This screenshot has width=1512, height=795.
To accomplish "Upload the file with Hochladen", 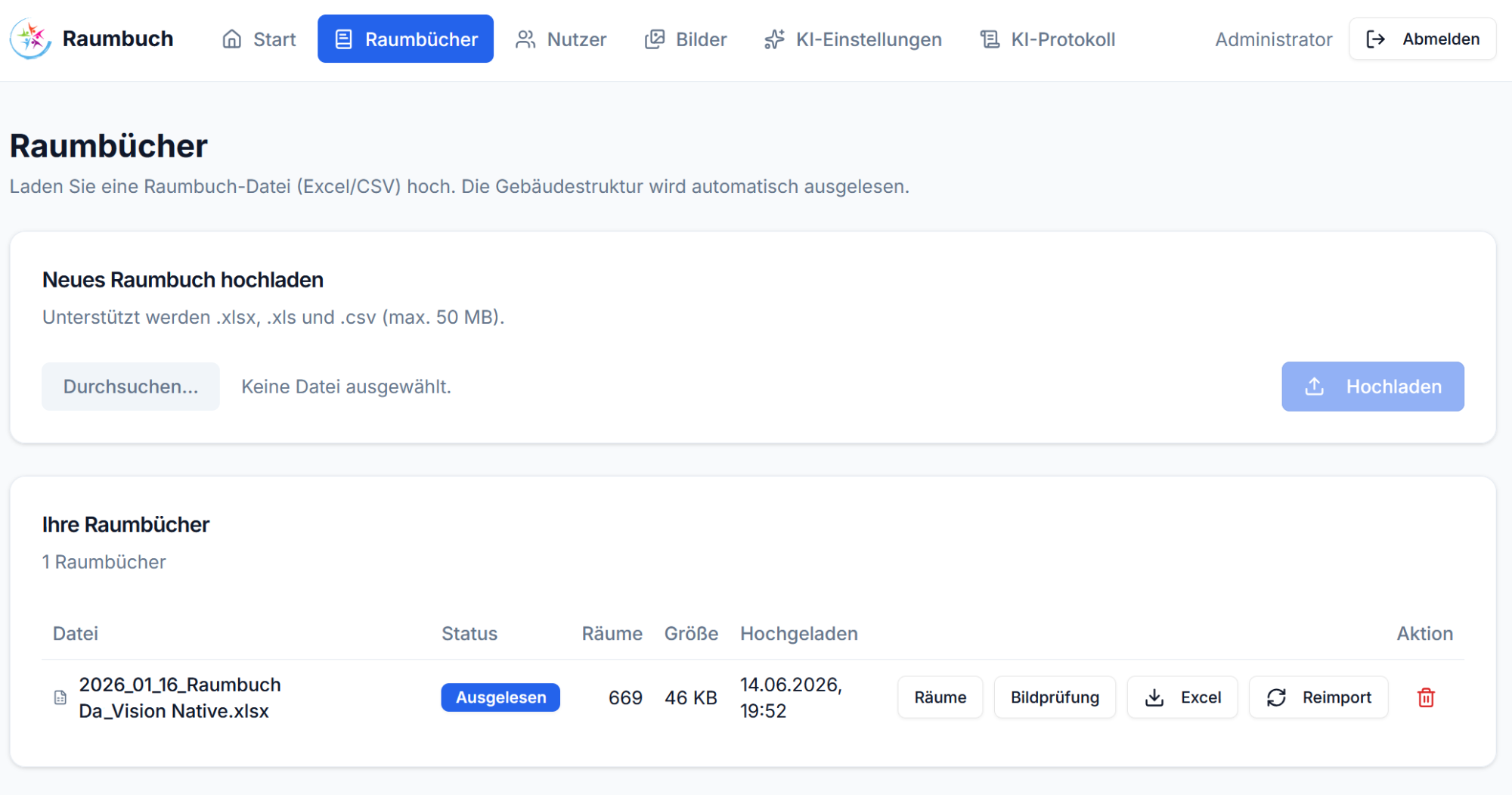I will pyautogui.click(x=1373, y=387).
